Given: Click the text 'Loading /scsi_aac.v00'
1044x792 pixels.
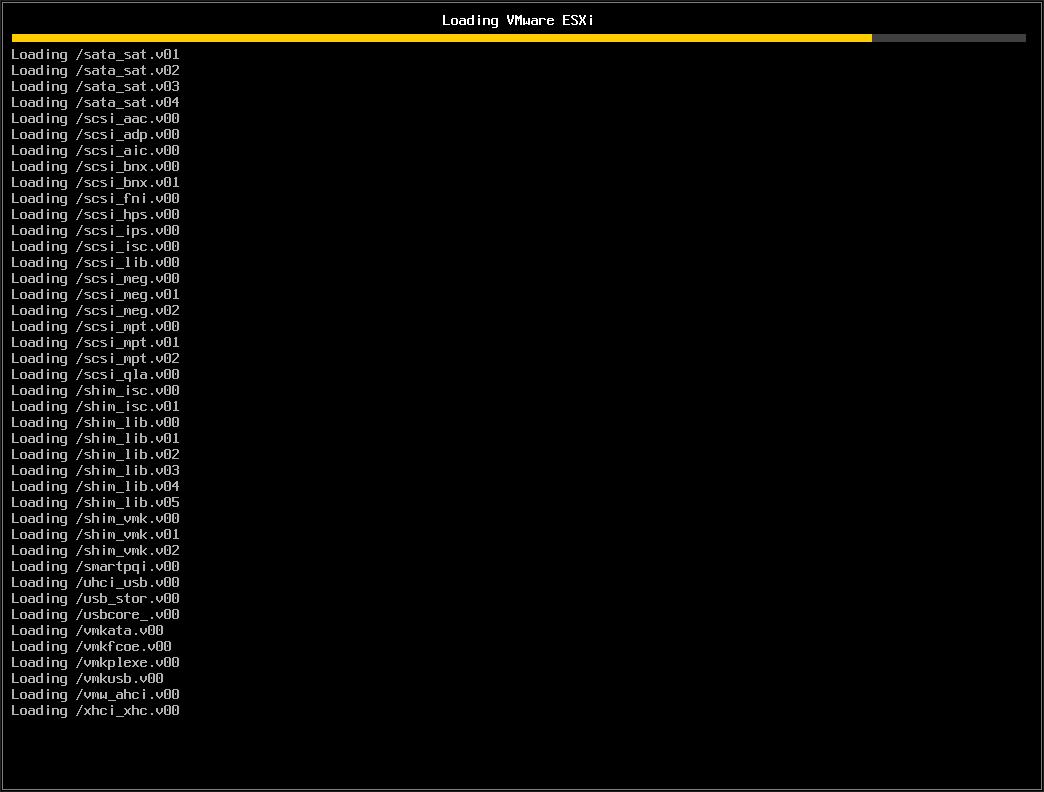Looking at the screenshot, I should click(95, 118).
